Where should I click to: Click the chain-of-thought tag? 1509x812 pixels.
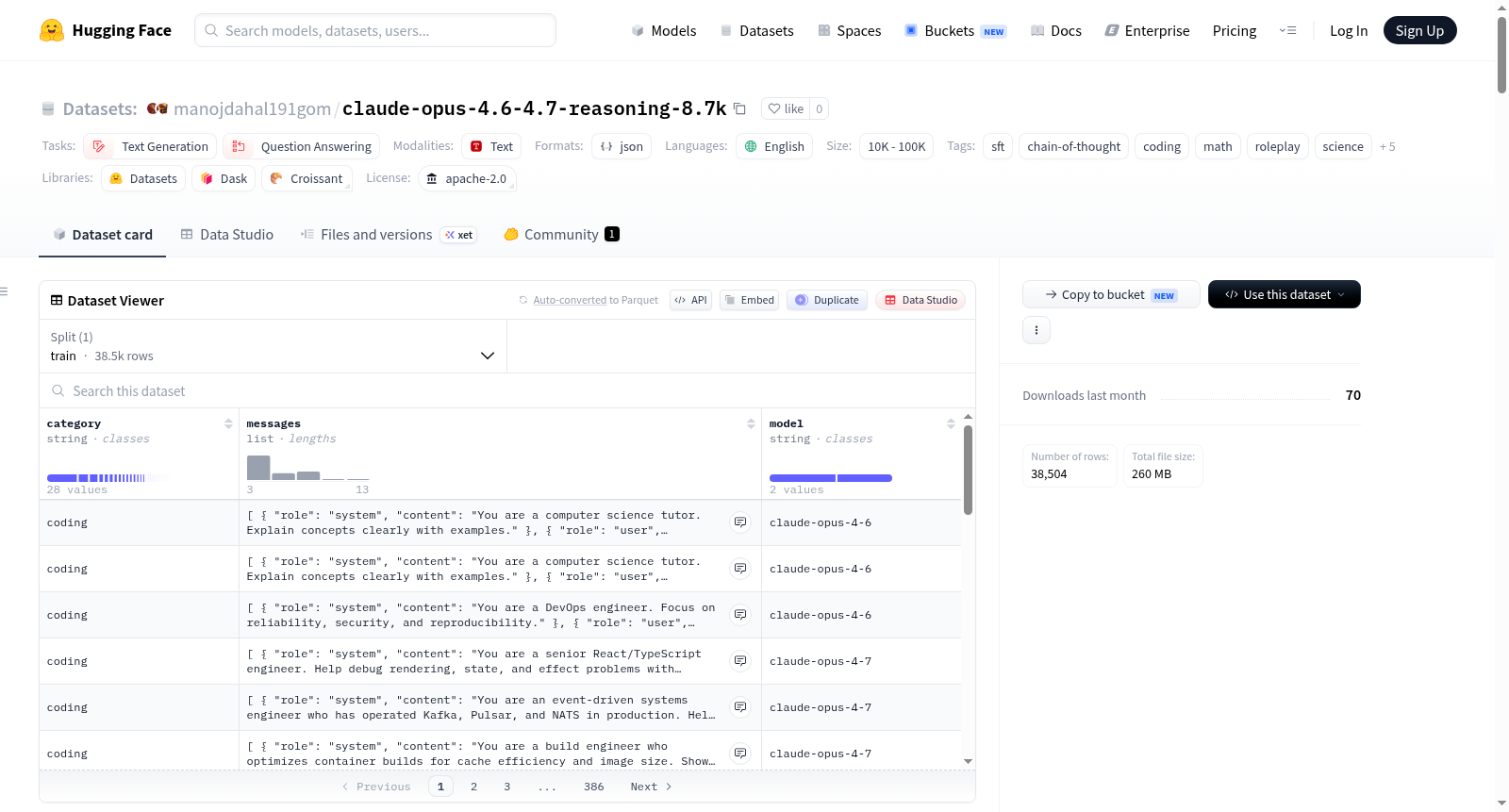point(1073,146)
